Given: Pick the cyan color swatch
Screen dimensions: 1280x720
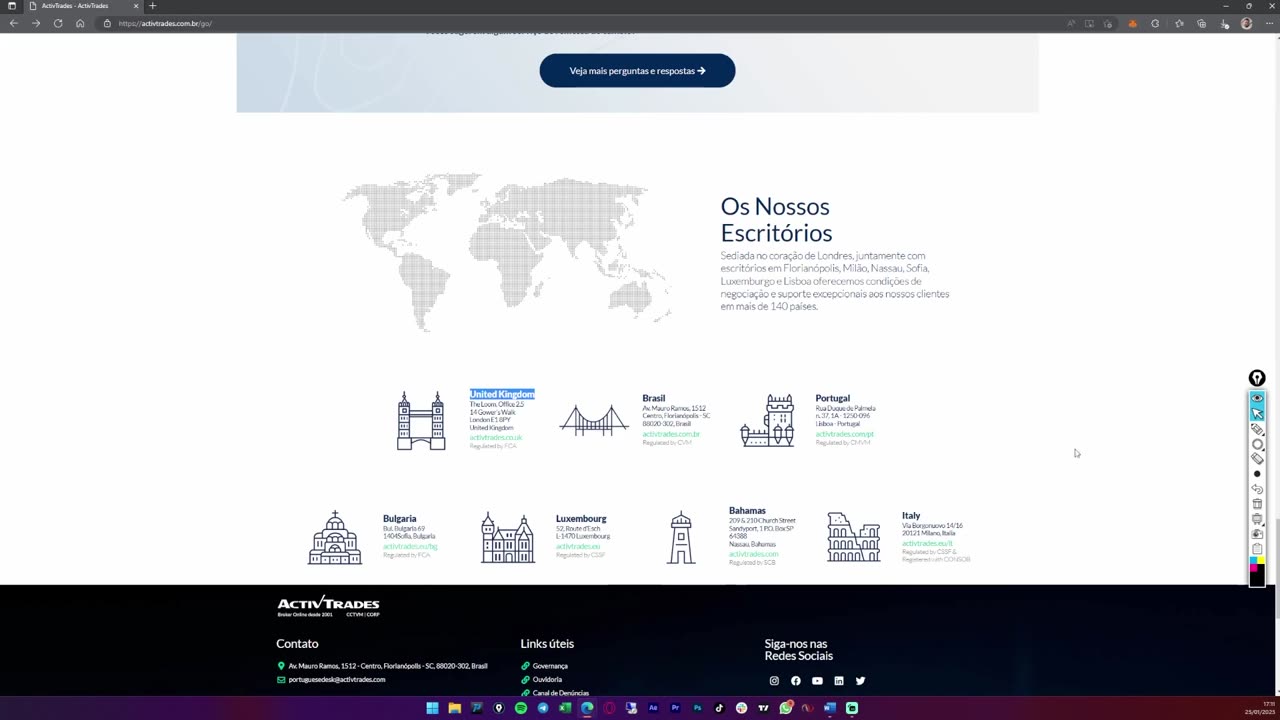Looking at the screenshot, I should pos(1253,560).
